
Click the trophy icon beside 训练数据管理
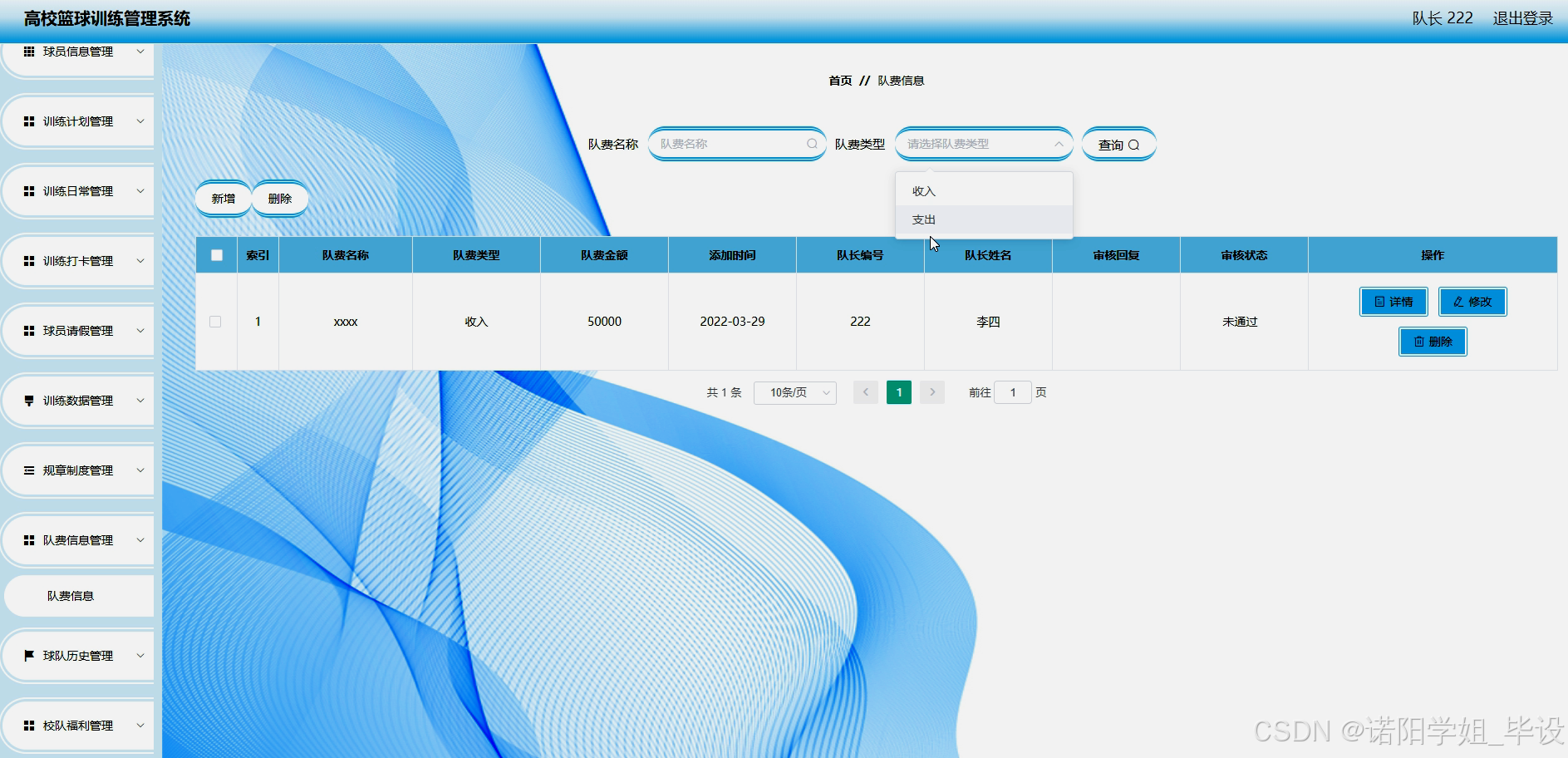pyautogui.click(x=29, y=401)
